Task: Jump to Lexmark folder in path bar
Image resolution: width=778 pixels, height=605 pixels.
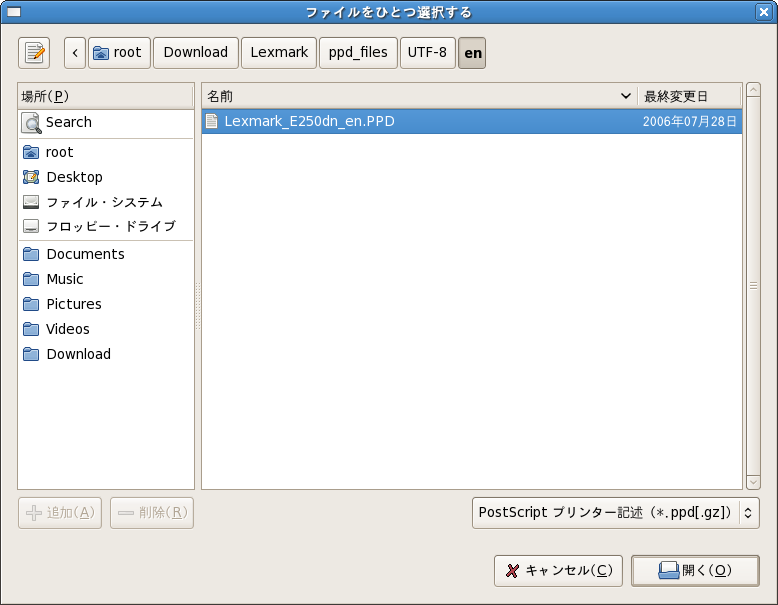Action: [279, 53]
